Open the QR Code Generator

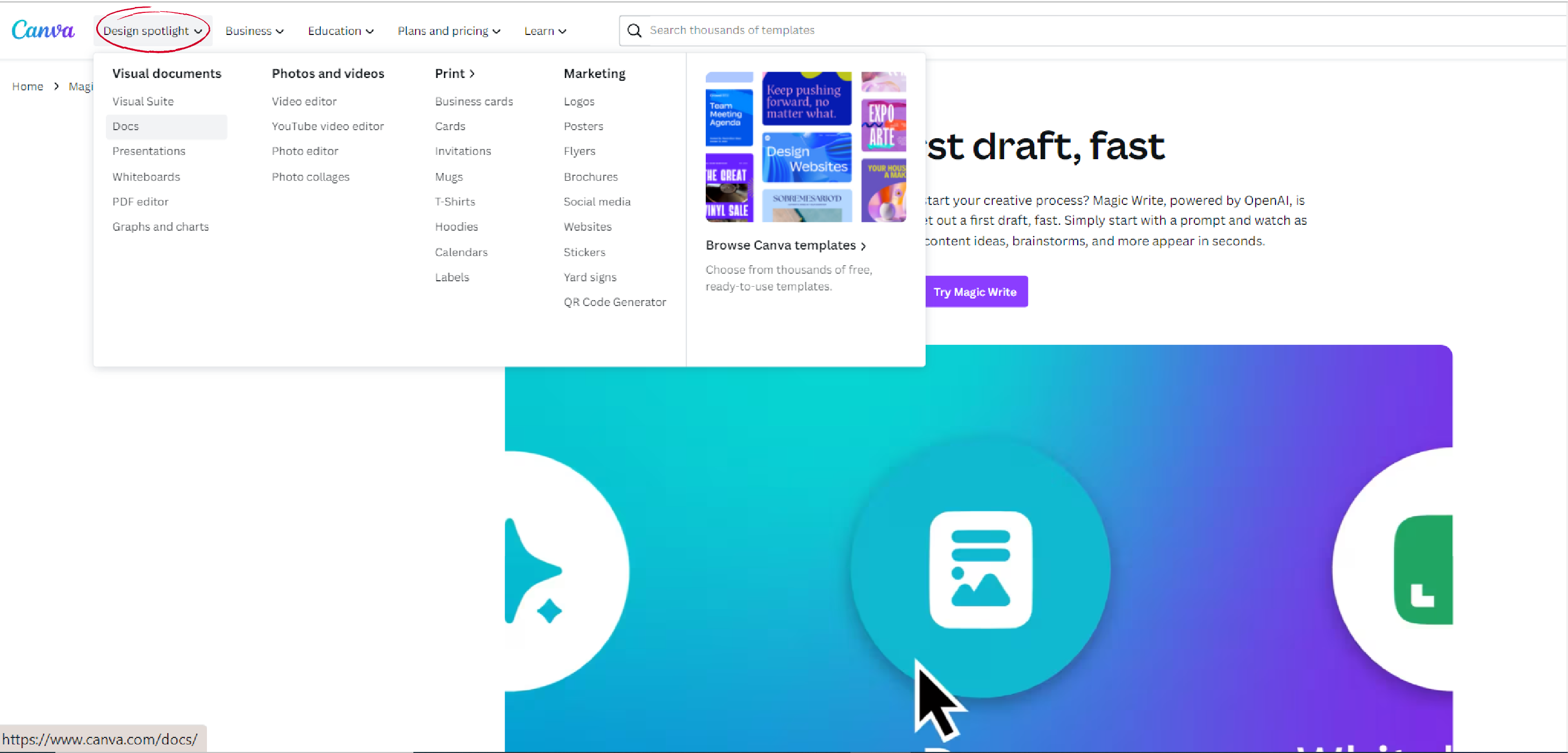click(x=615, y=302)
